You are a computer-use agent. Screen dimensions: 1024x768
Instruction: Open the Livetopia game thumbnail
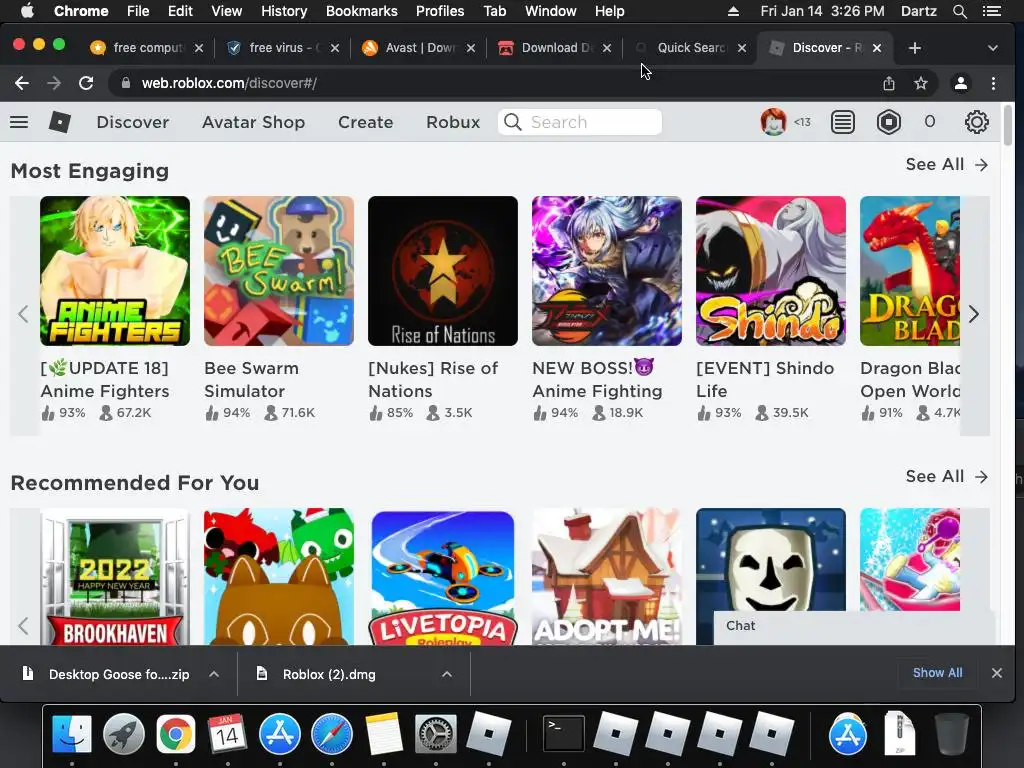tap(443, 577)
